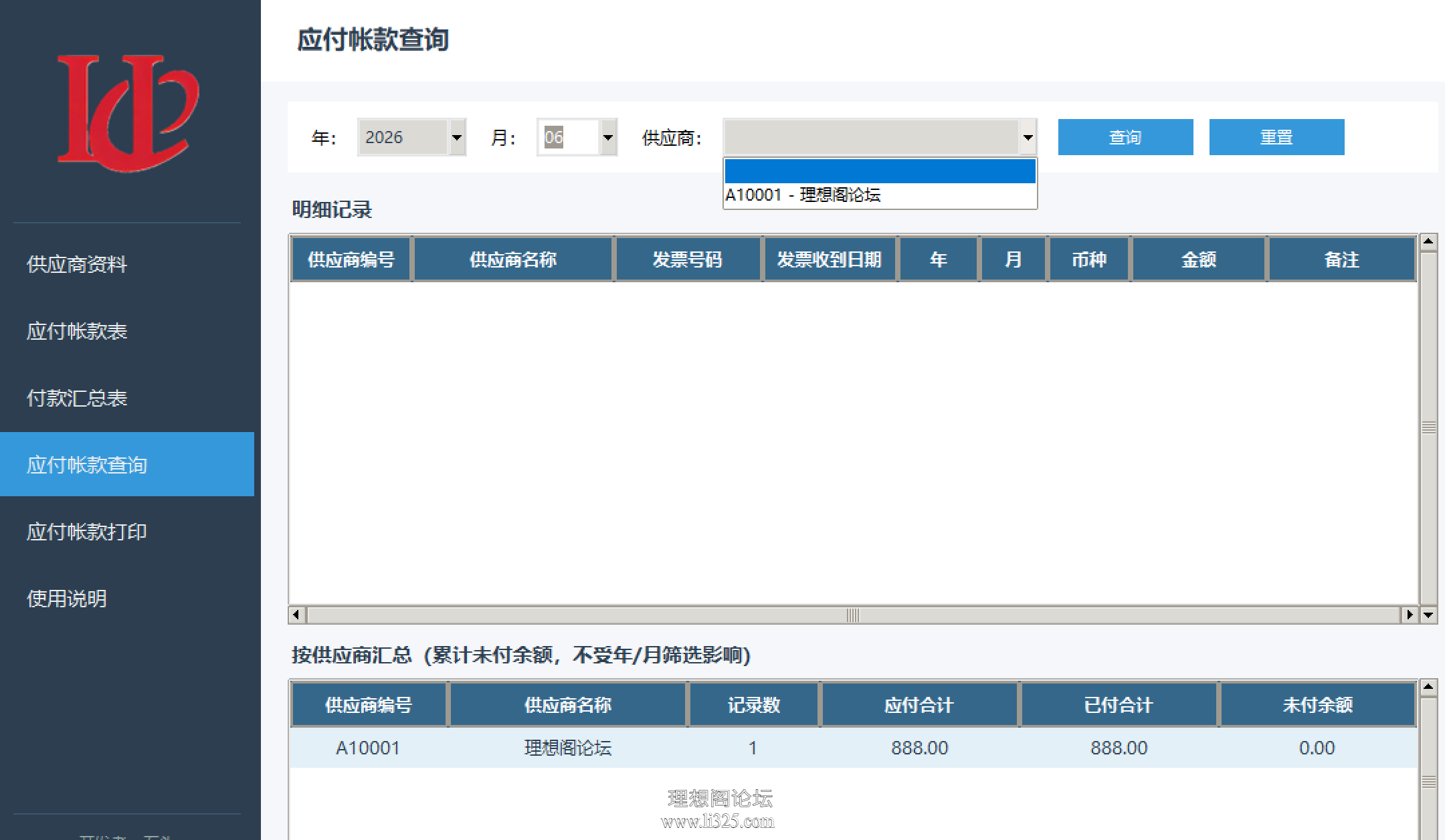
Task: Click the 明细记录 table horizontal scrollbar thumb
Action: coord(853,615)
